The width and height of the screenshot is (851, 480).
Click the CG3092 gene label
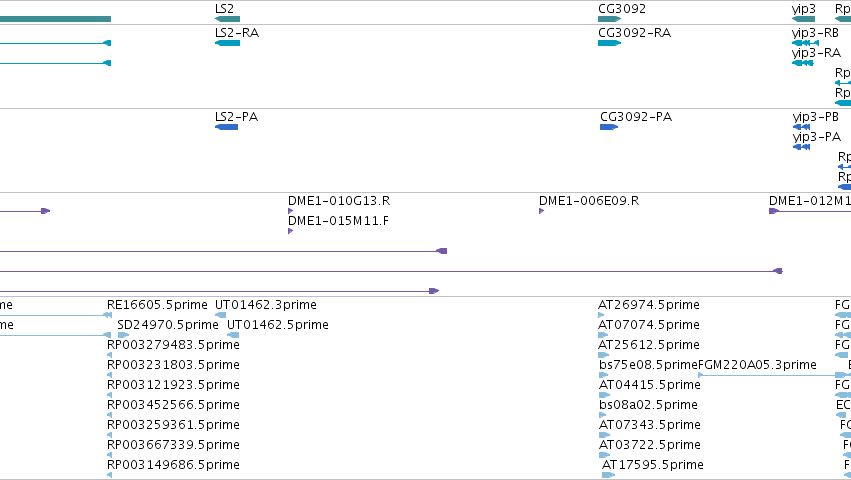pos(622,9)
